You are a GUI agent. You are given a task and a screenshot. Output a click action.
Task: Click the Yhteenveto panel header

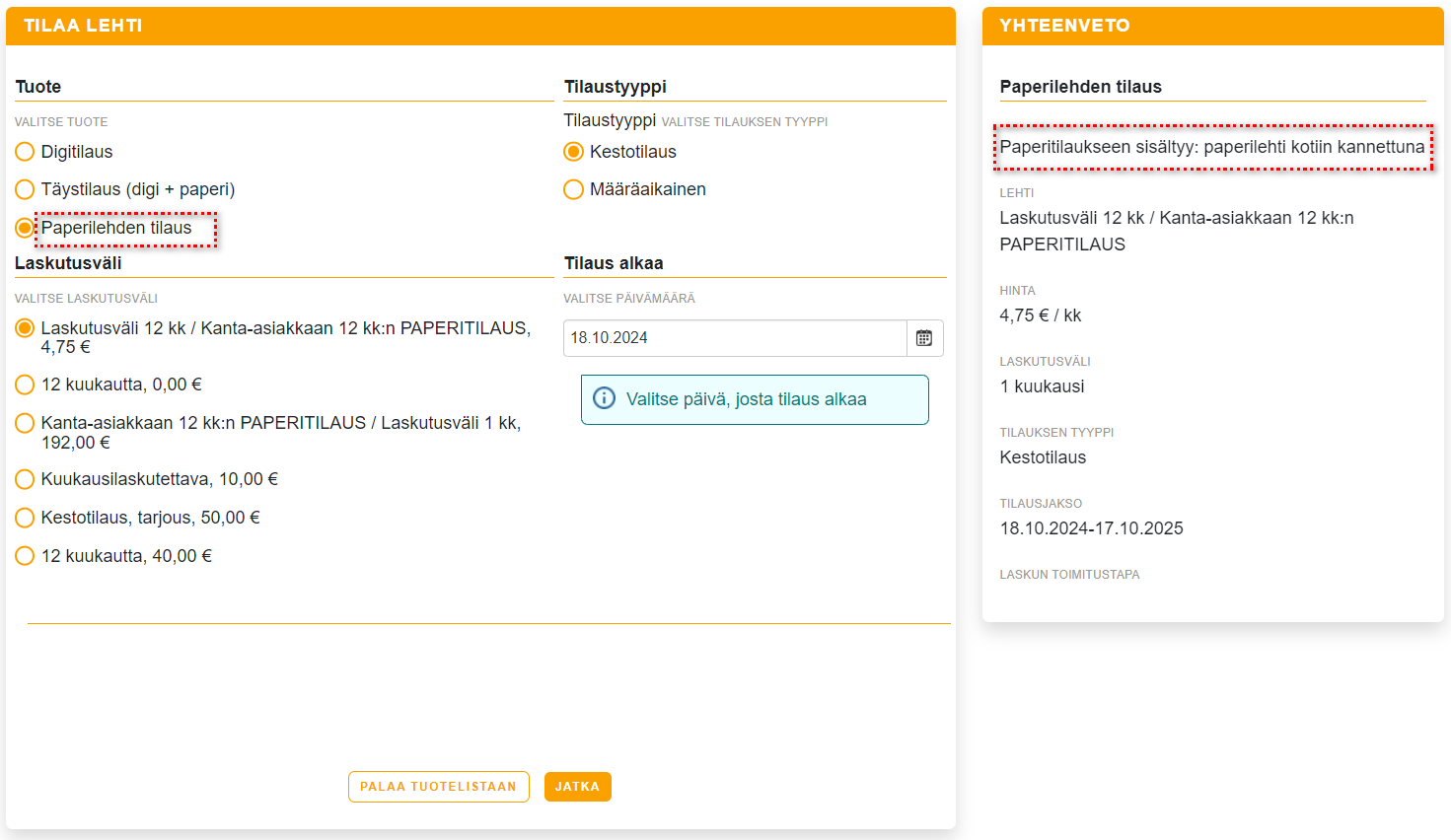pyautogui.click(x=1213, y=26)
